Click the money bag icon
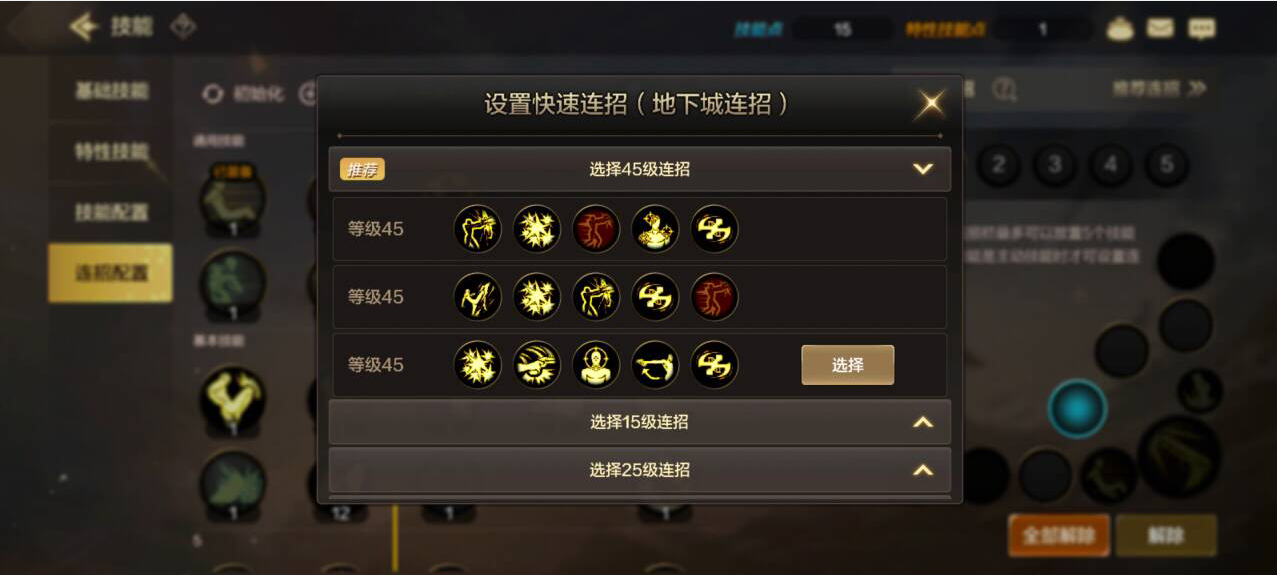The height and width of the screenshot is (575, 1277). tap(1119, 28)
